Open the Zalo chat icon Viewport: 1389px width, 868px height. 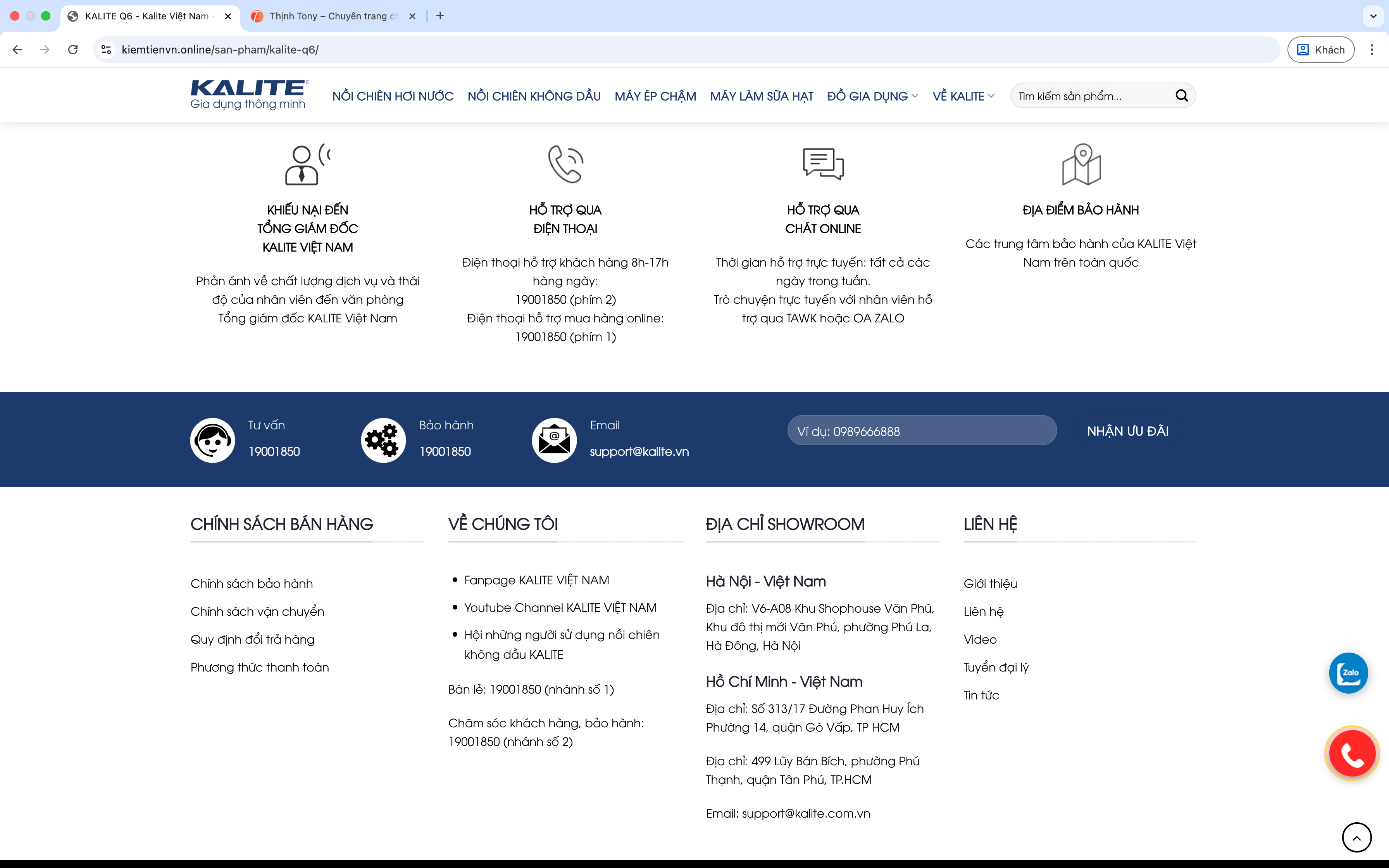[1348, 673]
